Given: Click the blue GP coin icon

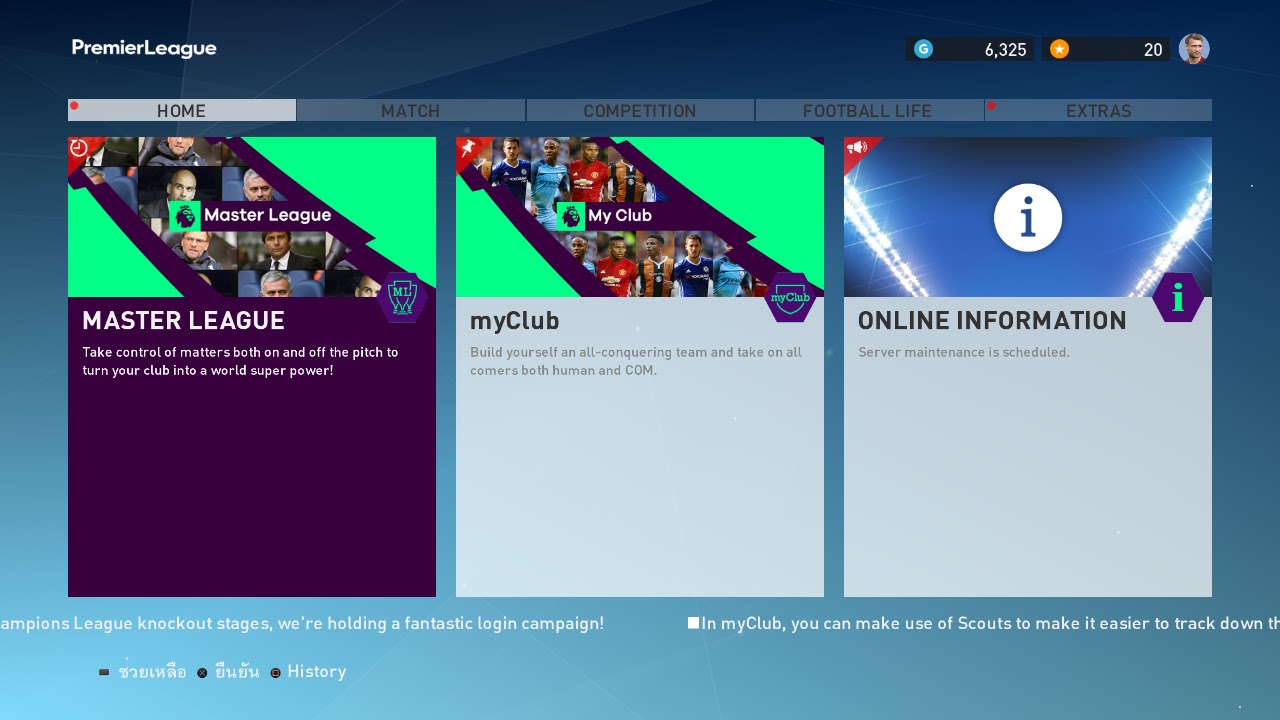Looking at the screenshot, I should point(923,49).
